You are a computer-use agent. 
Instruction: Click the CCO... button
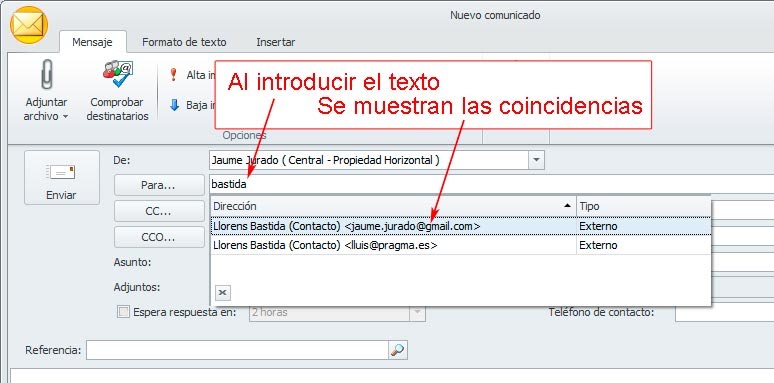[158, 237]
